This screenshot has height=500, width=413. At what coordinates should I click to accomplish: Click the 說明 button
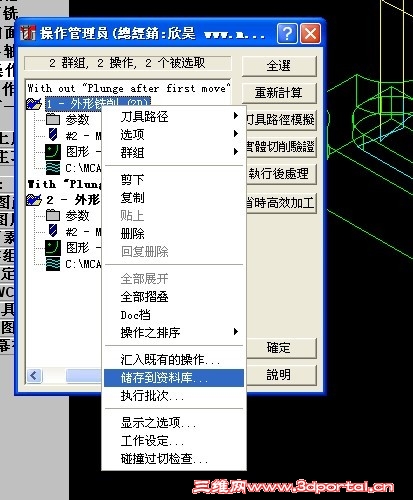pos(281,375)
